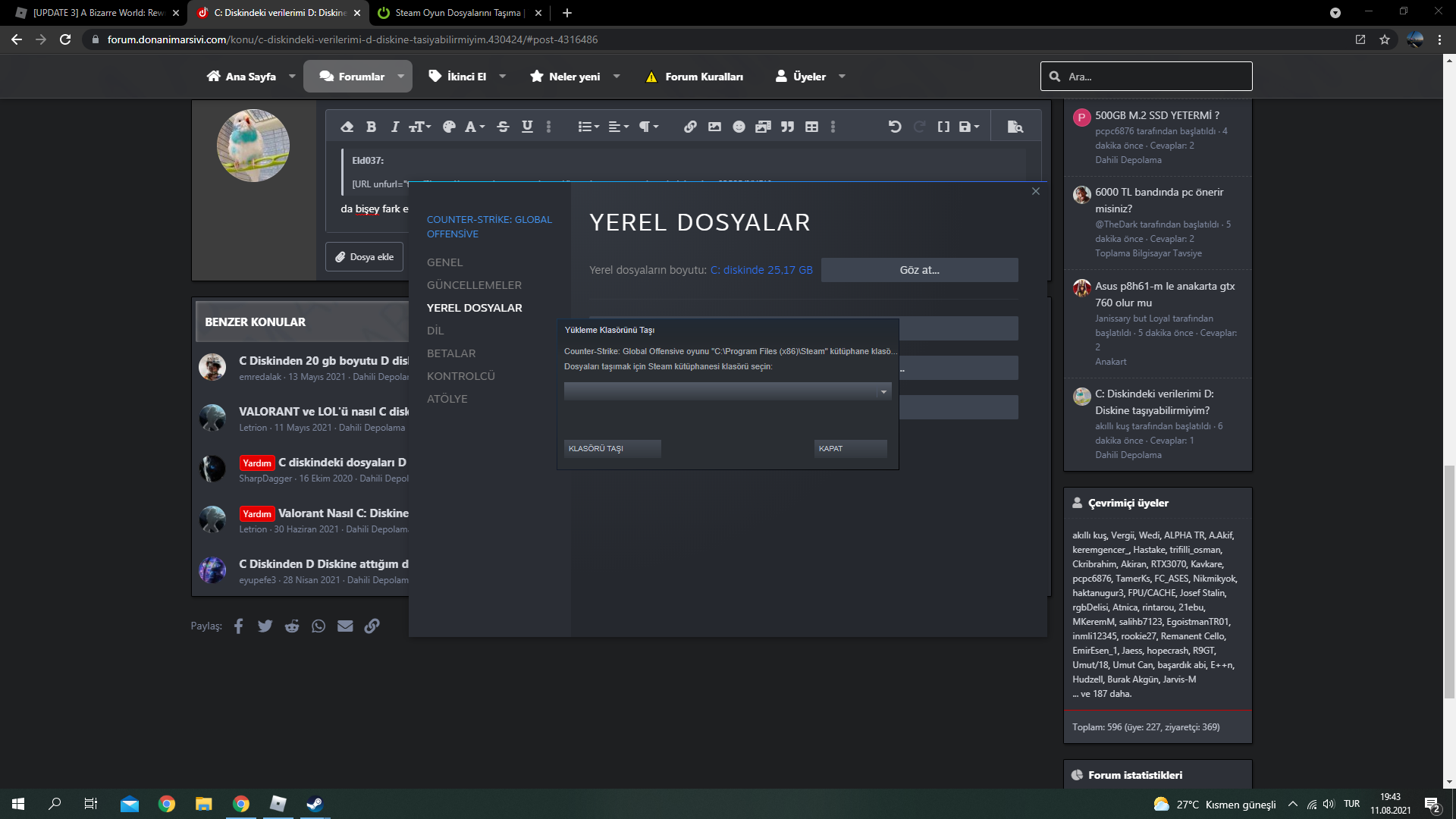Open the font size dropdown
The height and width of the screenshot is (819, 1456).
[419, 127]
